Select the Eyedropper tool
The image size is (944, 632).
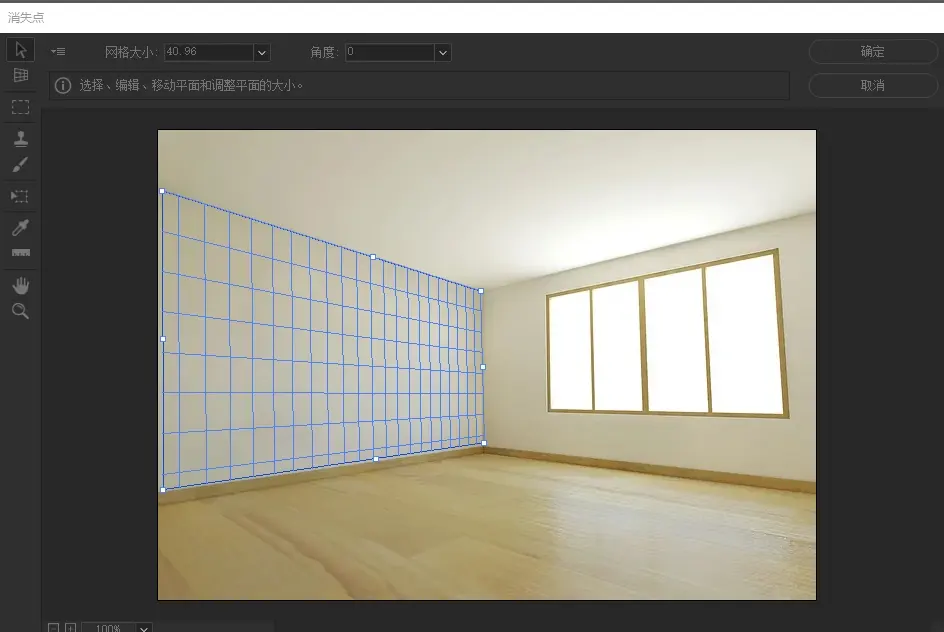[20, 228]
